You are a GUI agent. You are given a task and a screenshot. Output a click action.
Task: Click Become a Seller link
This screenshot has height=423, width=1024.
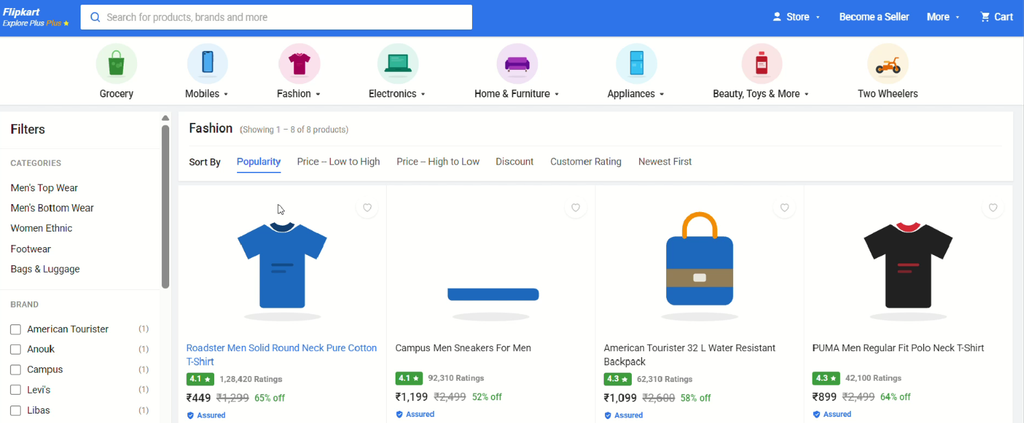point(874,17)
